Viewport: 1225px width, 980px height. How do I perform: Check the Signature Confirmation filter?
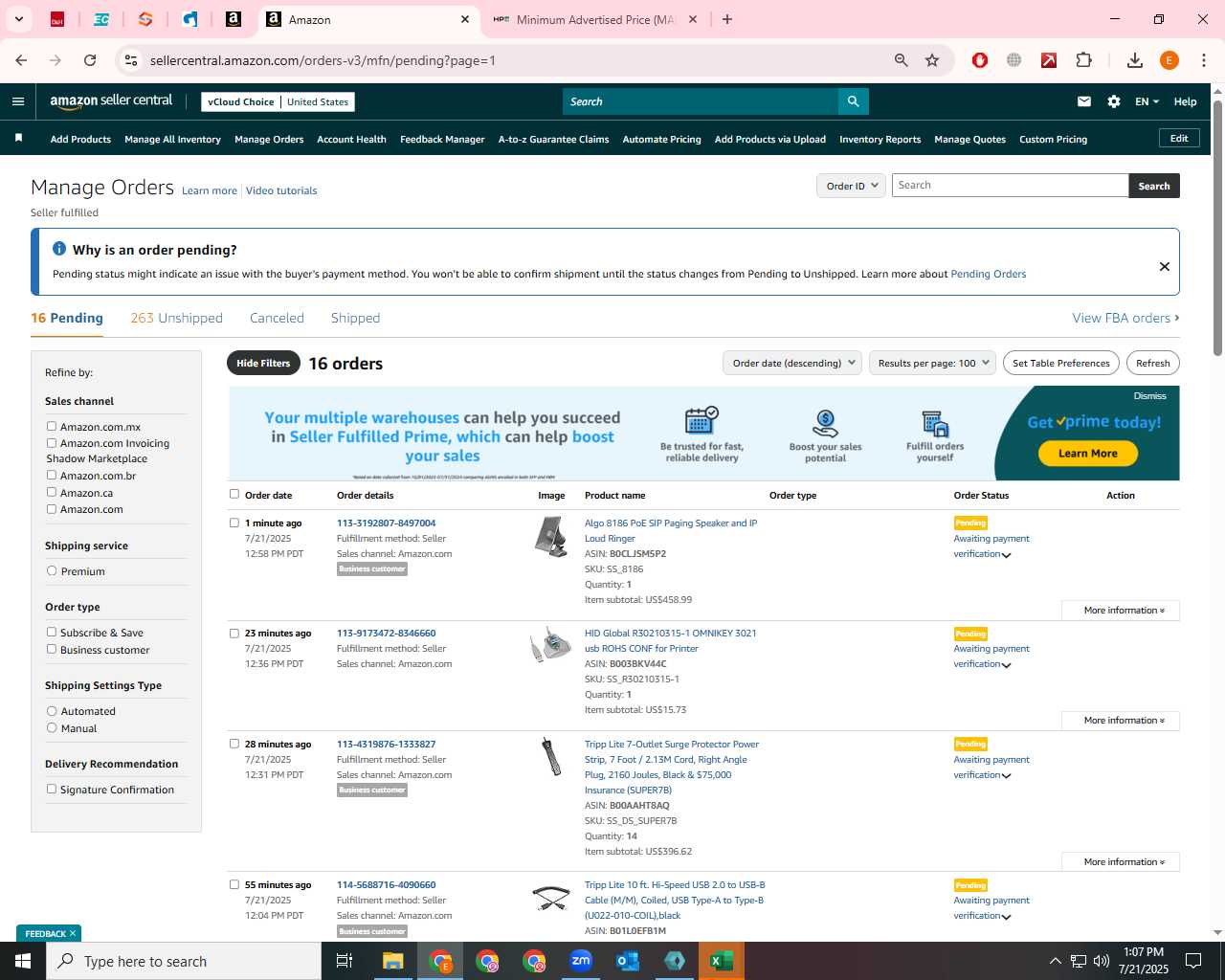[x=52, y=789]
